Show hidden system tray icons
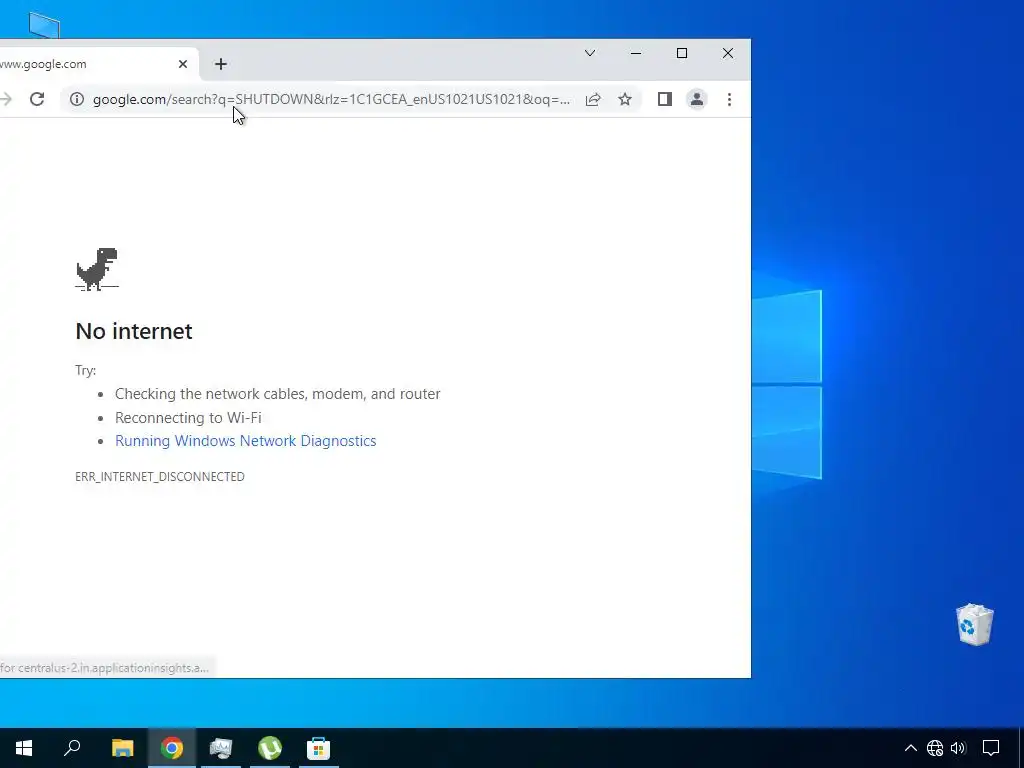Image resolution: width=1024 pixels, height=768 pixels. tap(910, 748)
